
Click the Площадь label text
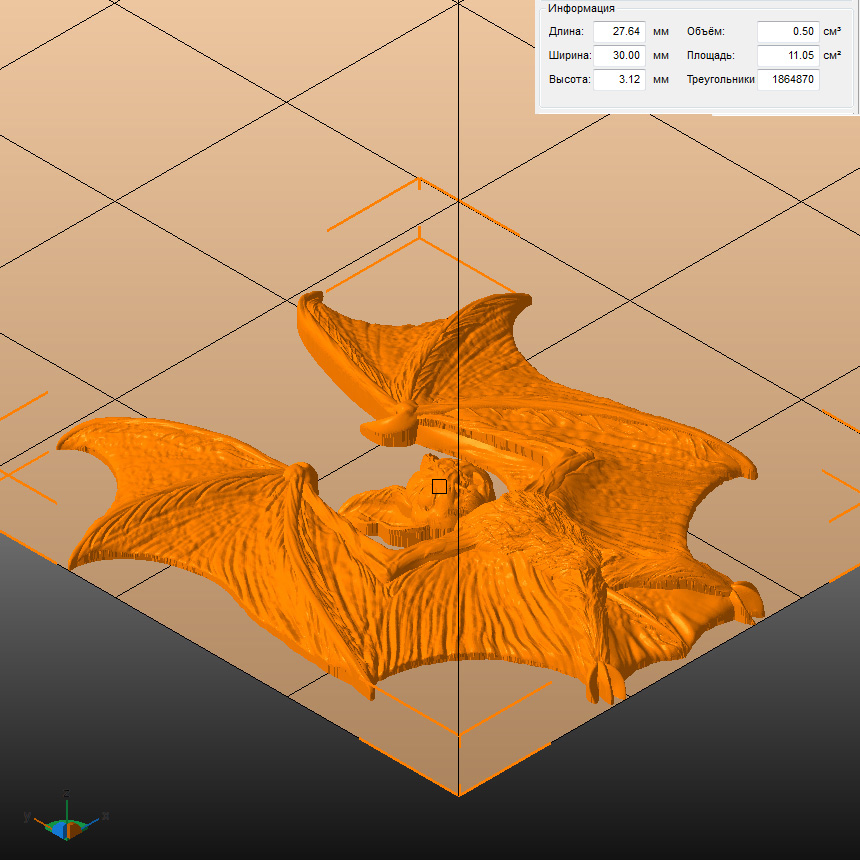711,56
